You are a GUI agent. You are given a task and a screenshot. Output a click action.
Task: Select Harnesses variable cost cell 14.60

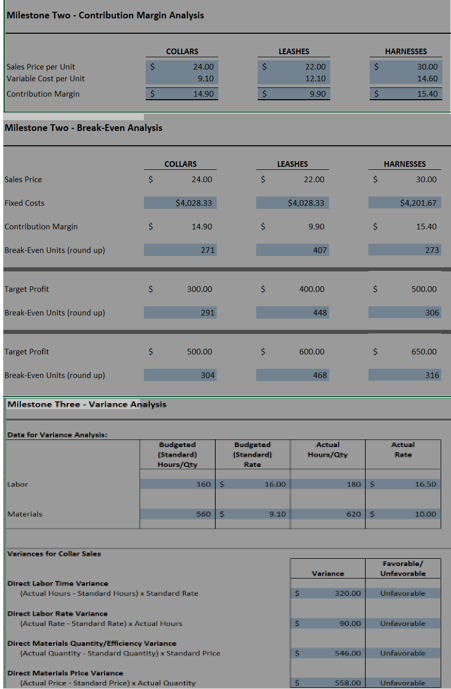(x=406, y=79)
